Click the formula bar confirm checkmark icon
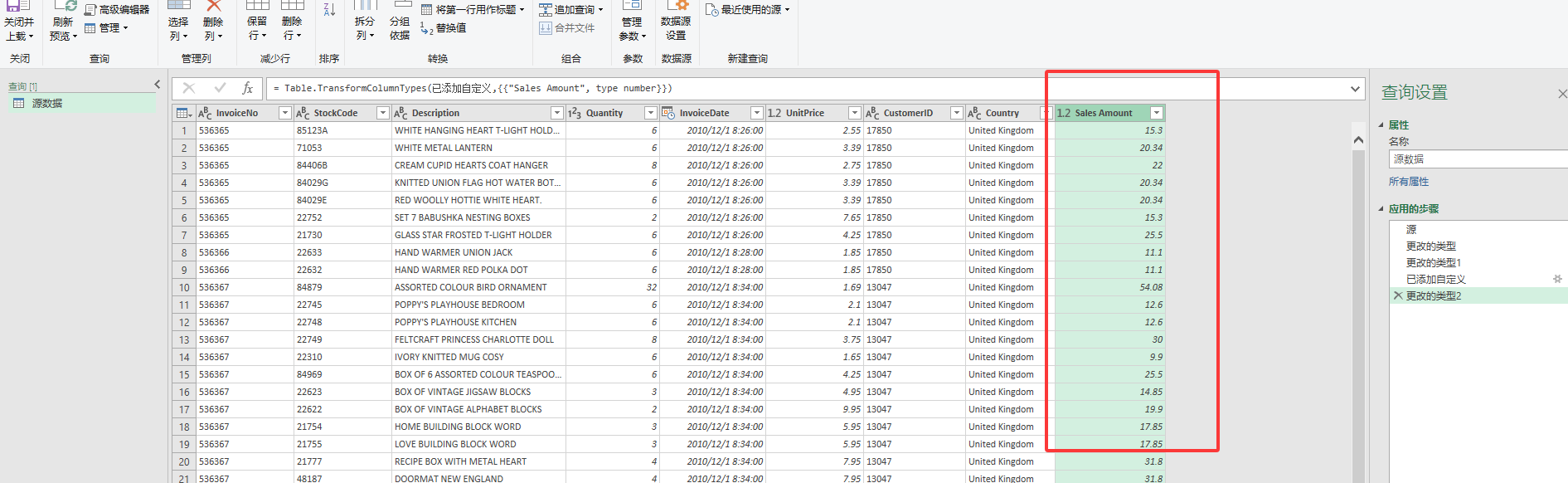The width and height of the screenshot is (1568, 483). tap(220, 88)
